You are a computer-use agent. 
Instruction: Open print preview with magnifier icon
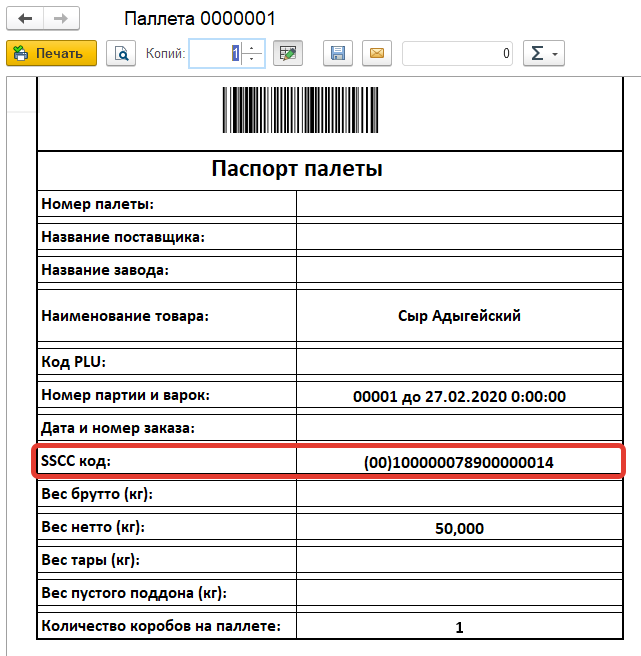point(121,53)
